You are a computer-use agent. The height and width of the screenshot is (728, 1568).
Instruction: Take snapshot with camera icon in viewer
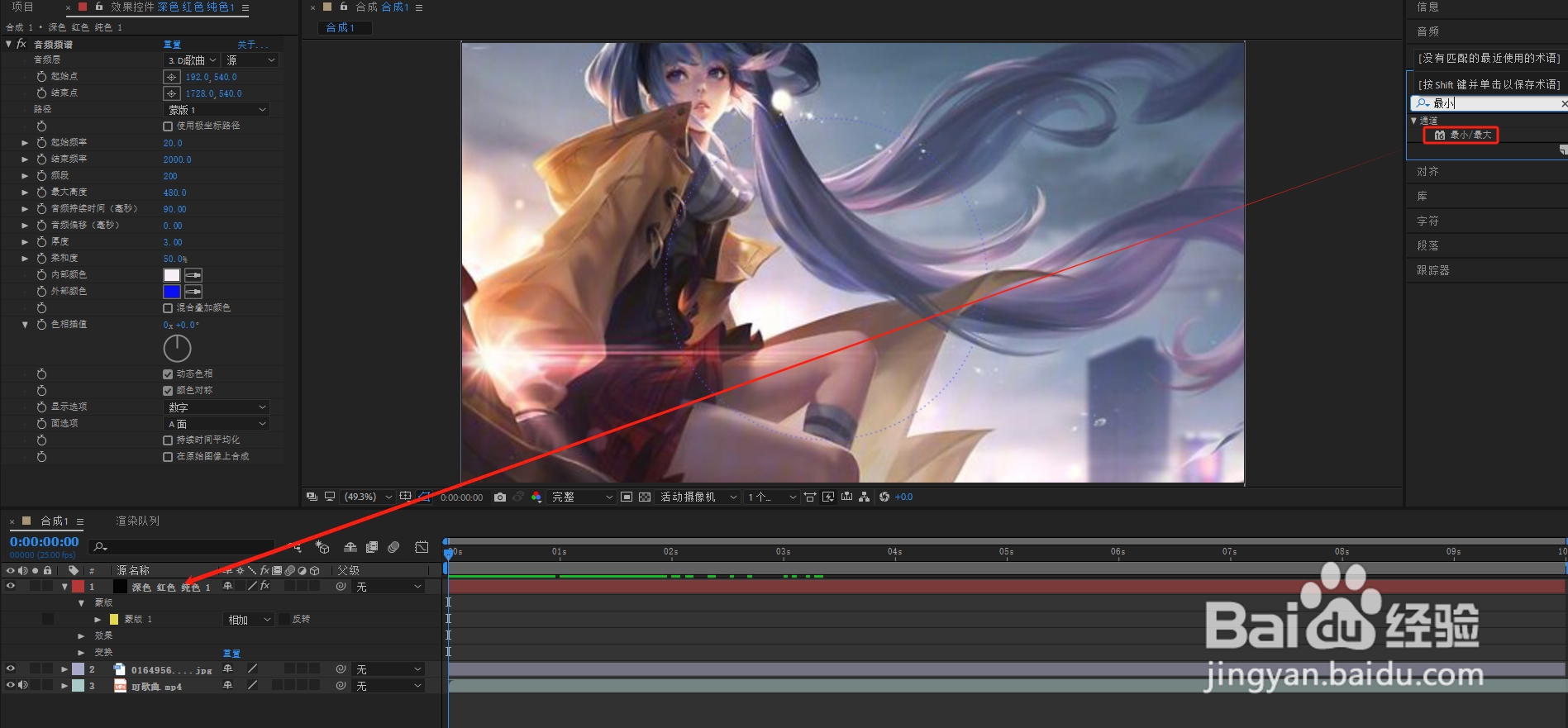pyautogui.click(x=500, y=497)
